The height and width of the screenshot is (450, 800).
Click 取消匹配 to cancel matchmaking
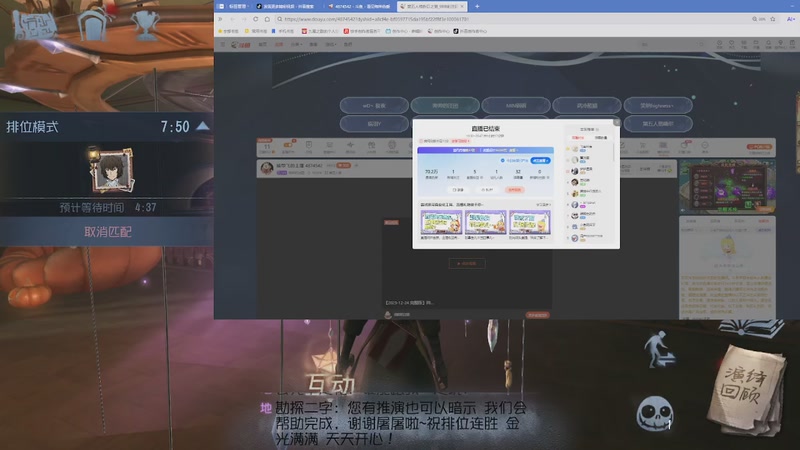click(x=107, y=232)
